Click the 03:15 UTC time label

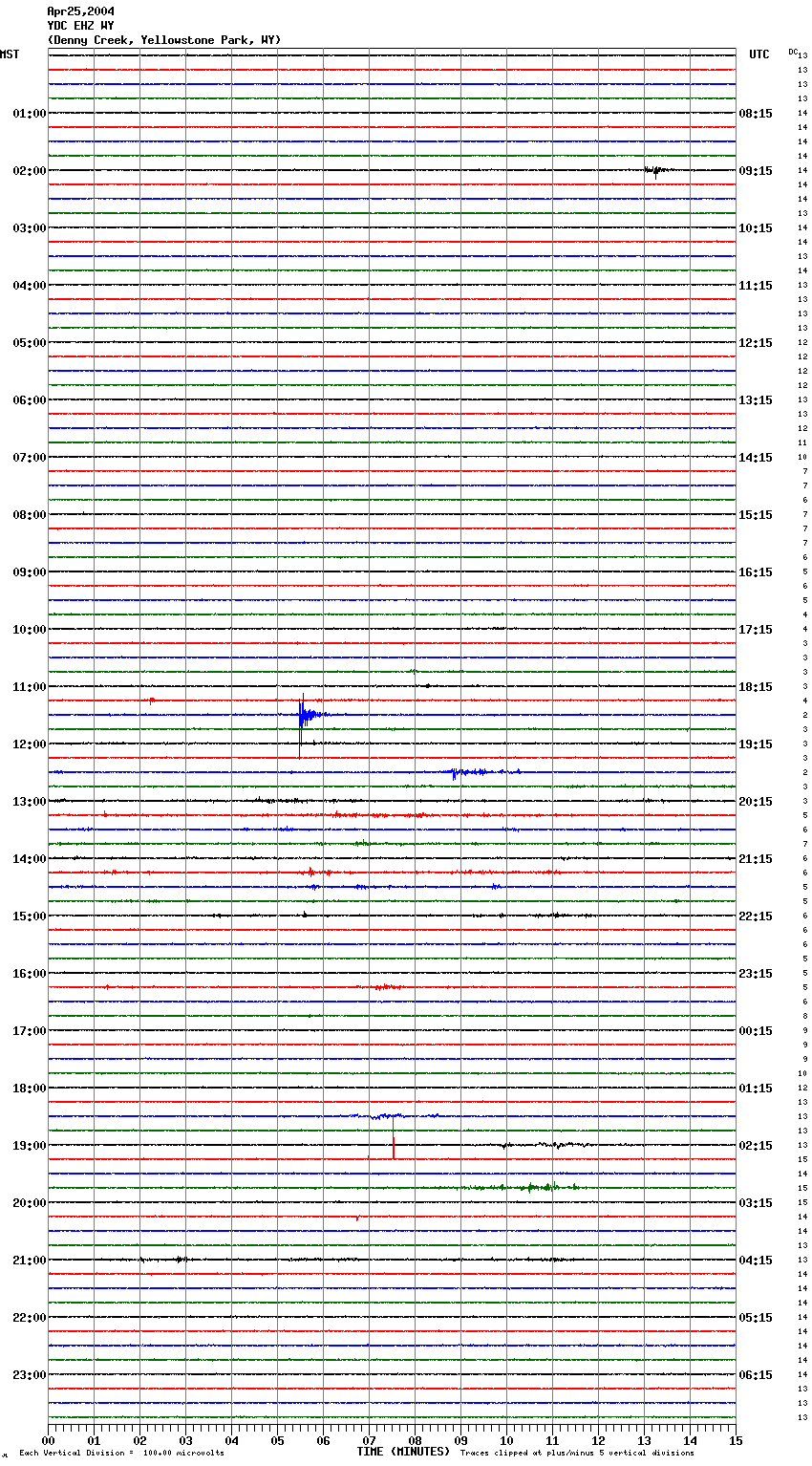tap(756, 1203)
